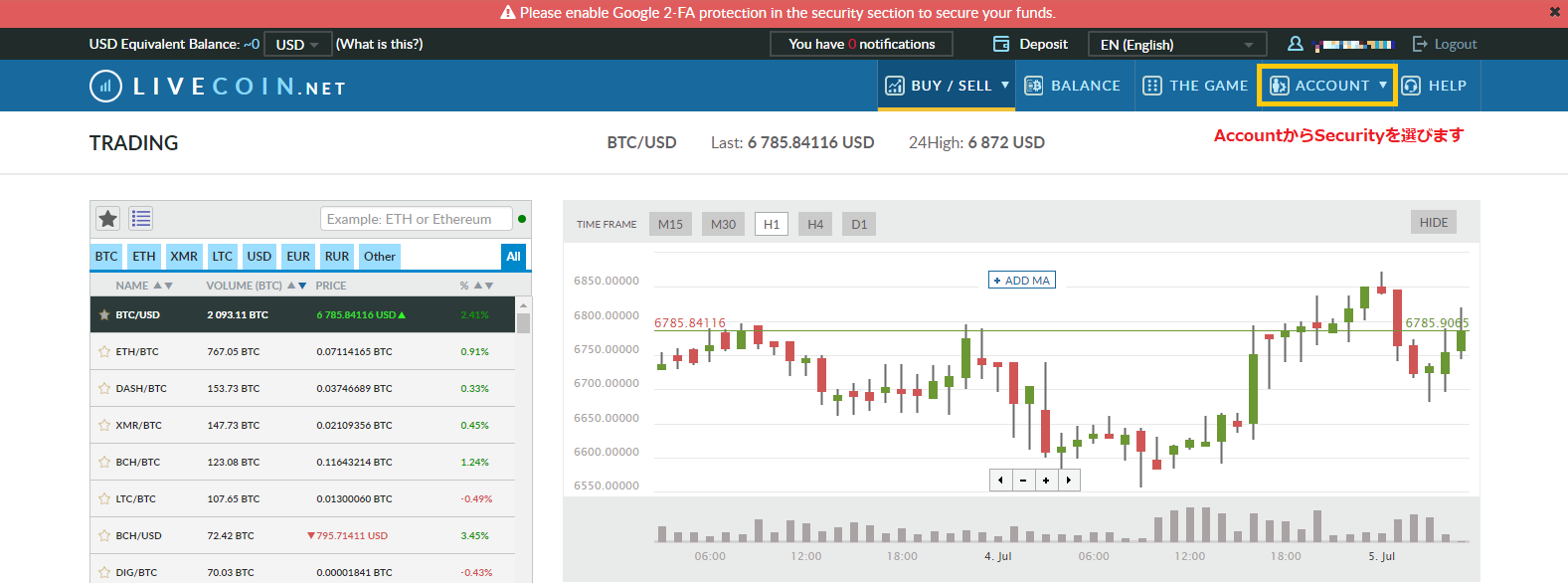Favorite the BCH/USD pair star
Screen dimensions: 1568x583
point(104,535)
